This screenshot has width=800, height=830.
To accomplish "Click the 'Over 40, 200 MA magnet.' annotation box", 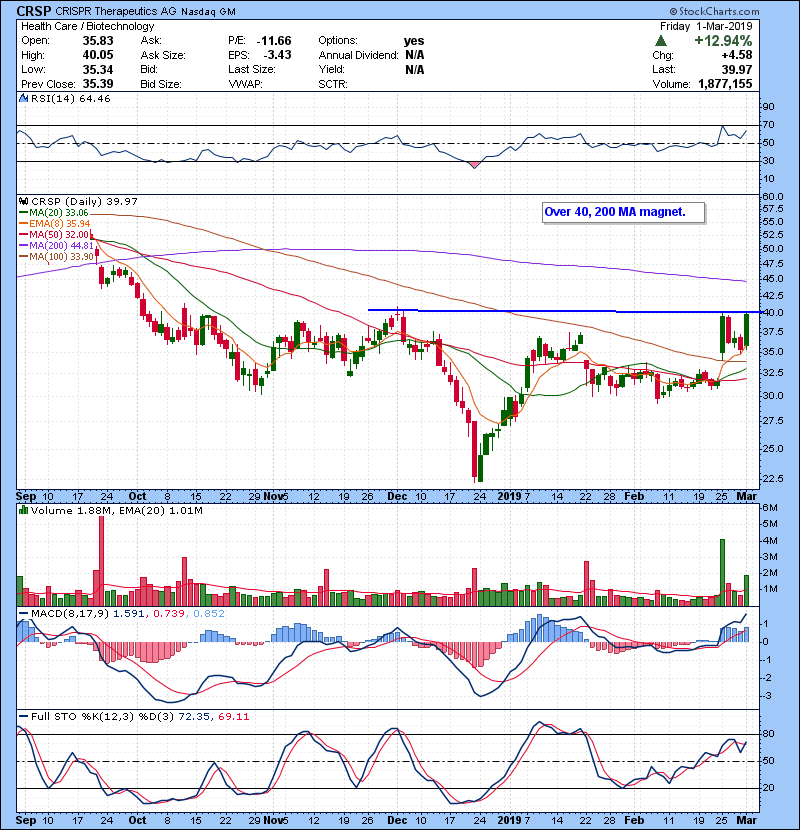I will (x=623, y=212).
